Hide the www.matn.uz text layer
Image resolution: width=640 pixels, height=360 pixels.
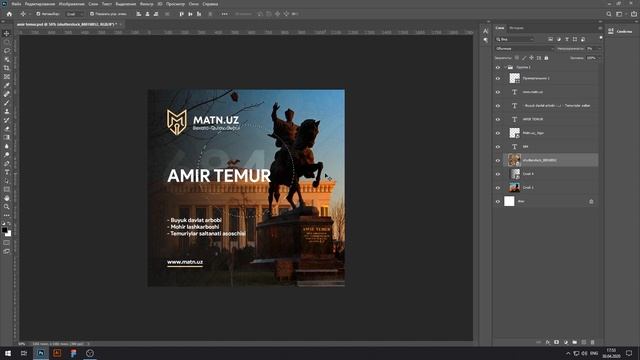coord(498,92)
